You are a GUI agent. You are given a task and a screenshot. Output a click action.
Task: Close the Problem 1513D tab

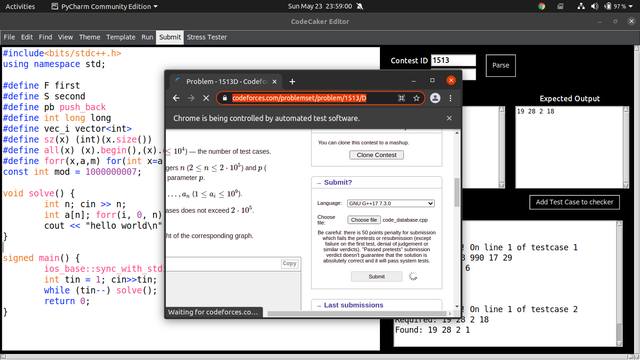(275, 82)
